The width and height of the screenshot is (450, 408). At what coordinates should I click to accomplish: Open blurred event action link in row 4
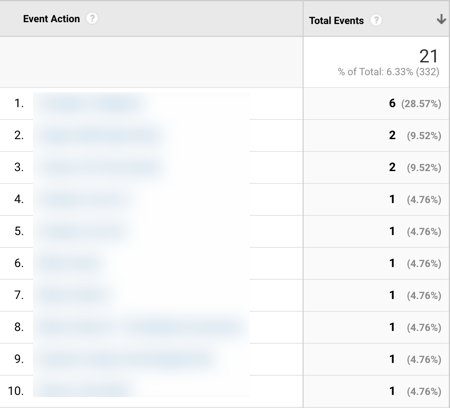(83, 199)
